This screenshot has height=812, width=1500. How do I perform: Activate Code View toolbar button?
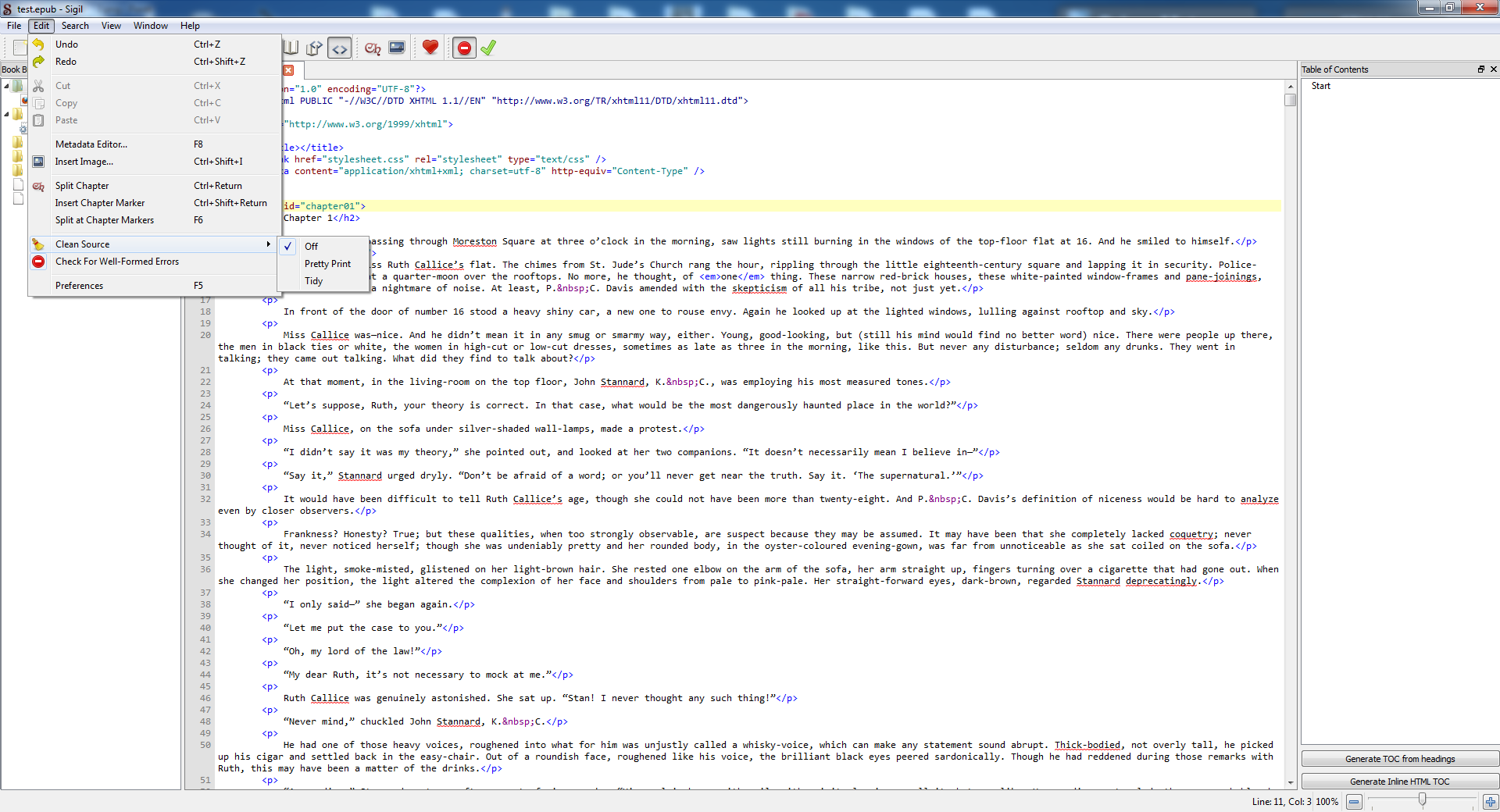point(339,48)
